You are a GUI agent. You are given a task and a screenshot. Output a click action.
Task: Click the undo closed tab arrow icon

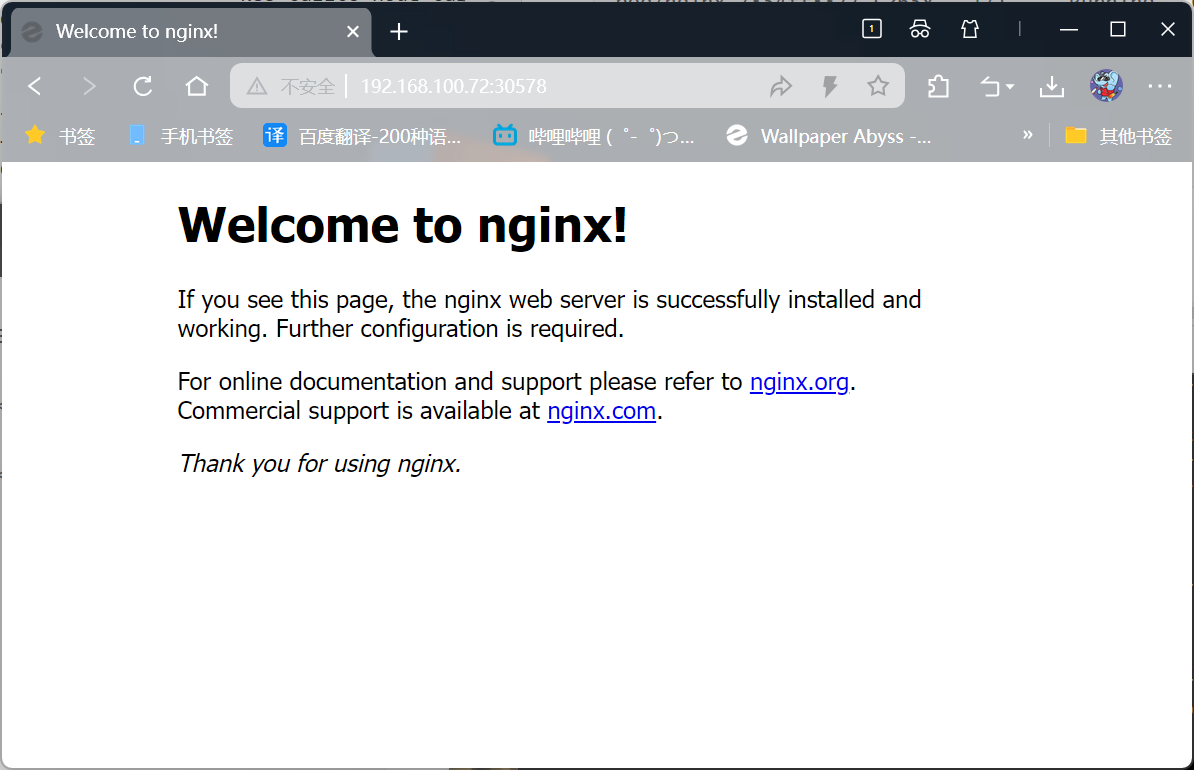(990, 87)
